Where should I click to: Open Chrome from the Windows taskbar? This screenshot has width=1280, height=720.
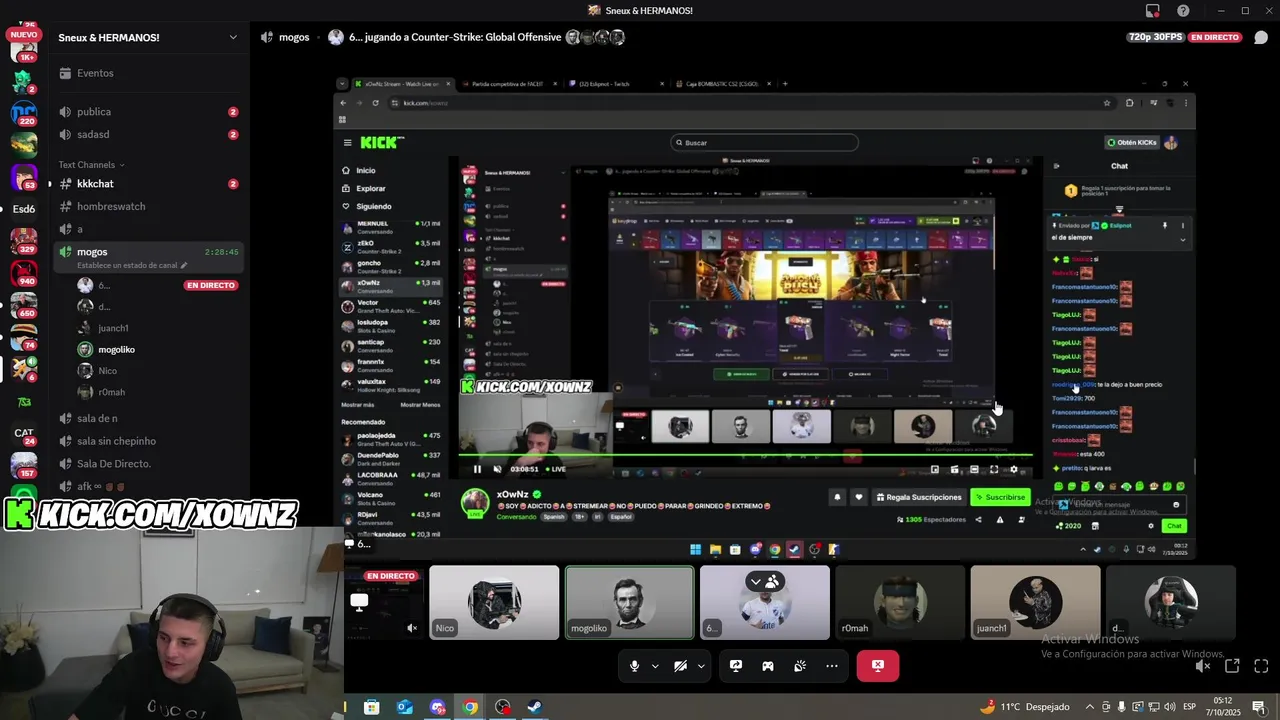tap(470, 707)
